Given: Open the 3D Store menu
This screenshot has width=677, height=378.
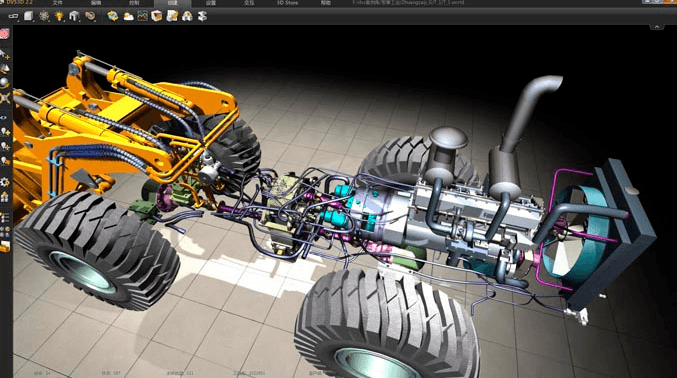Looking at the screenshot, I should click(x=288, y=3).
